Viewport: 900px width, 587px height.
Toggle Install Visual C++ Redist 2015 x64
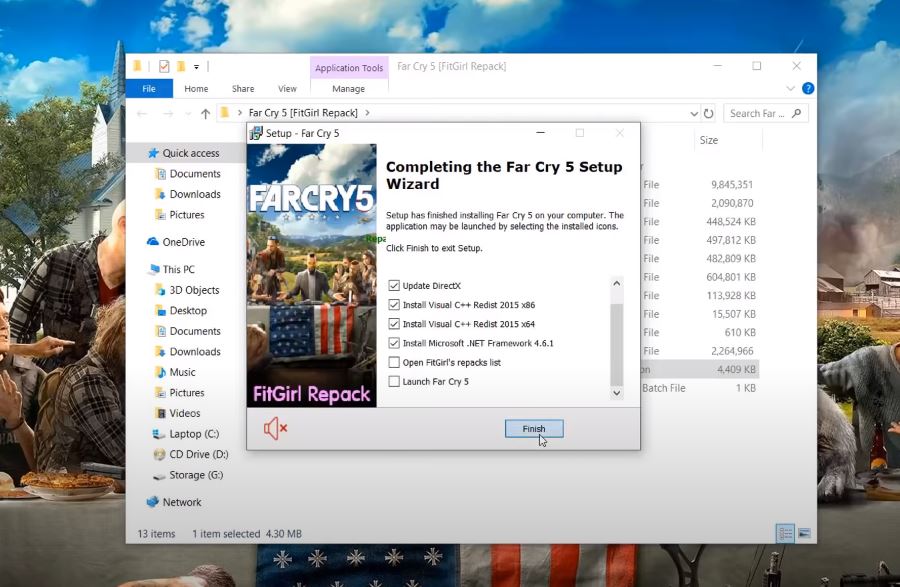(x=394, y=324)
